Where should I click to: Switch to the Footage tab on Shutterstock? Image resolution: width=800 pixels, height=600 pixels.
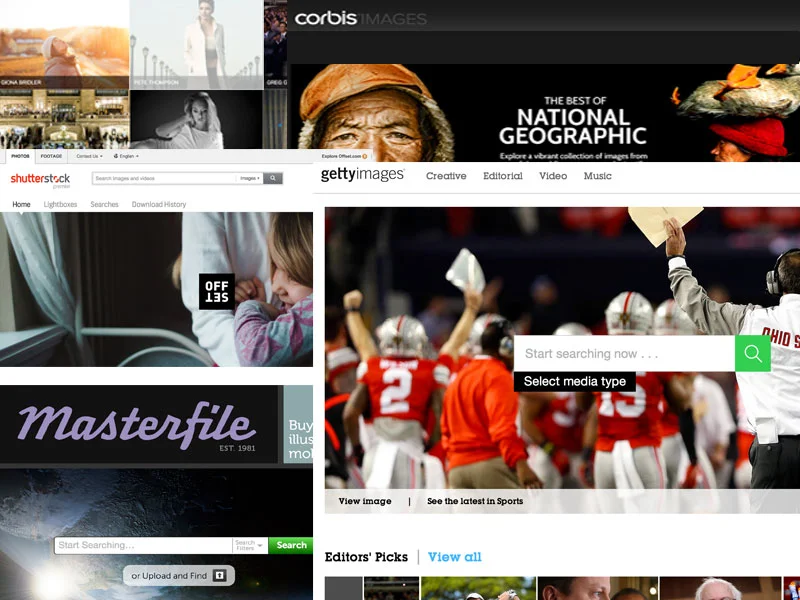click(51, 156)
